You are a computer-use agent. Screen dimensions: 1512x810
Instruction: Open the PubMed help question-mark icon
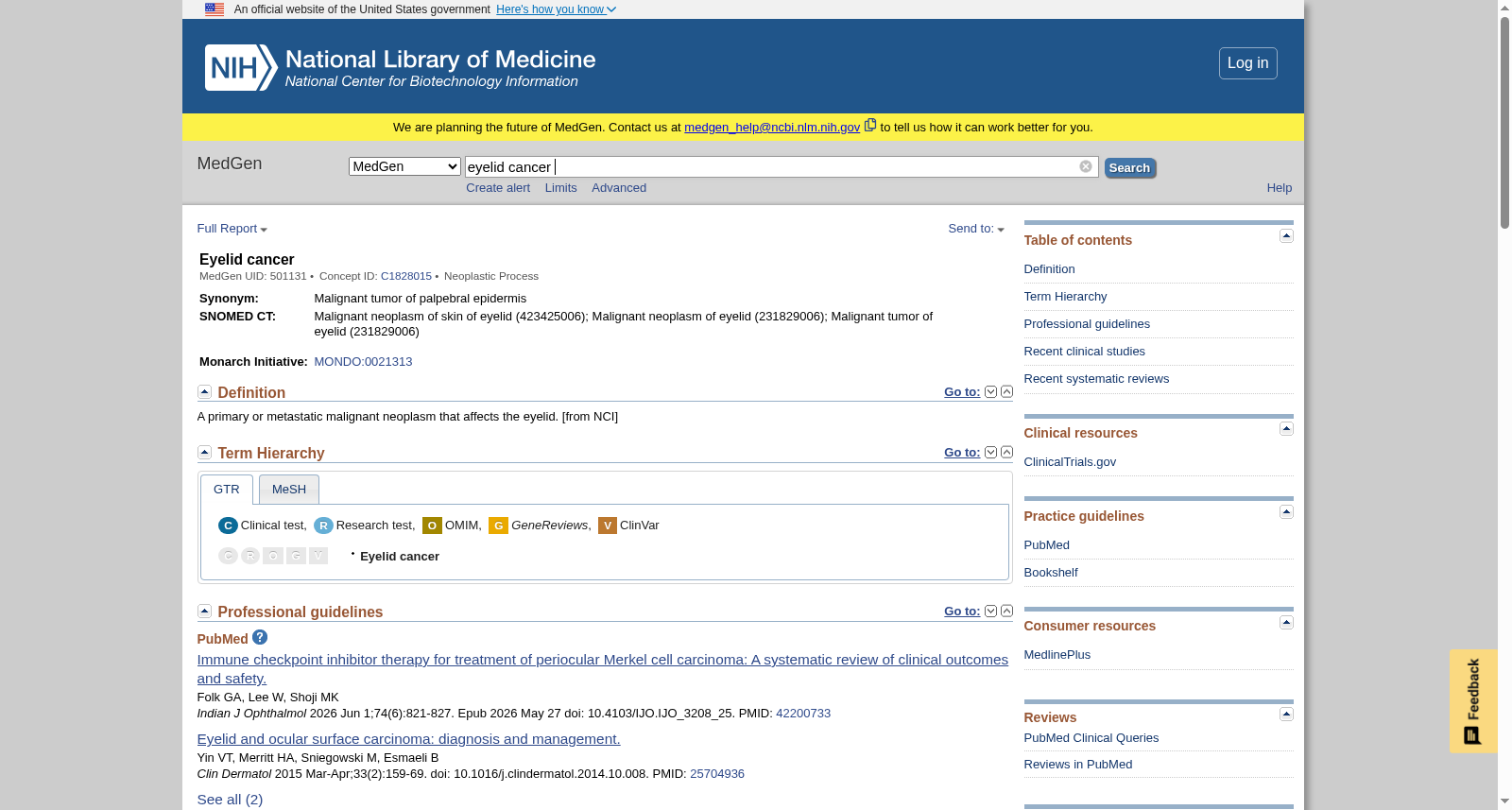coord(260,637)
